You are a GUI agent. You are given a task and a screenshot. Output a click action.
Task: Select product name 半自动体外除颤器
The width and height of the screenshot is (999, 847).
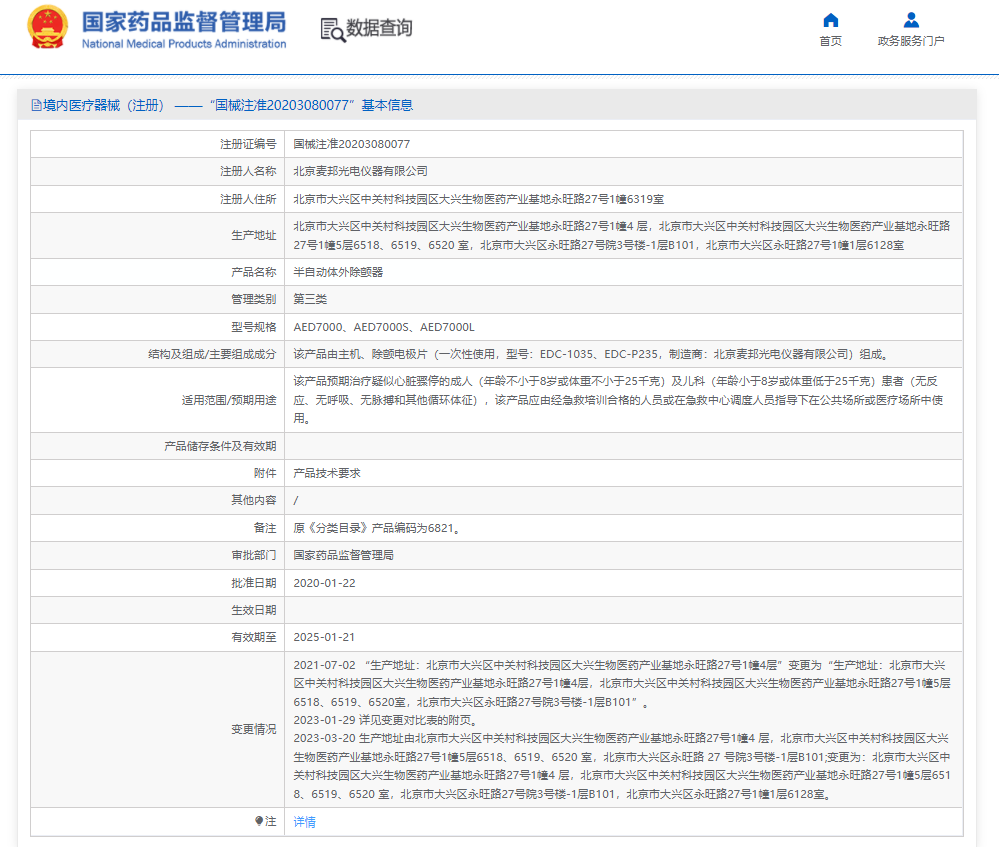[x=338, y=272]
